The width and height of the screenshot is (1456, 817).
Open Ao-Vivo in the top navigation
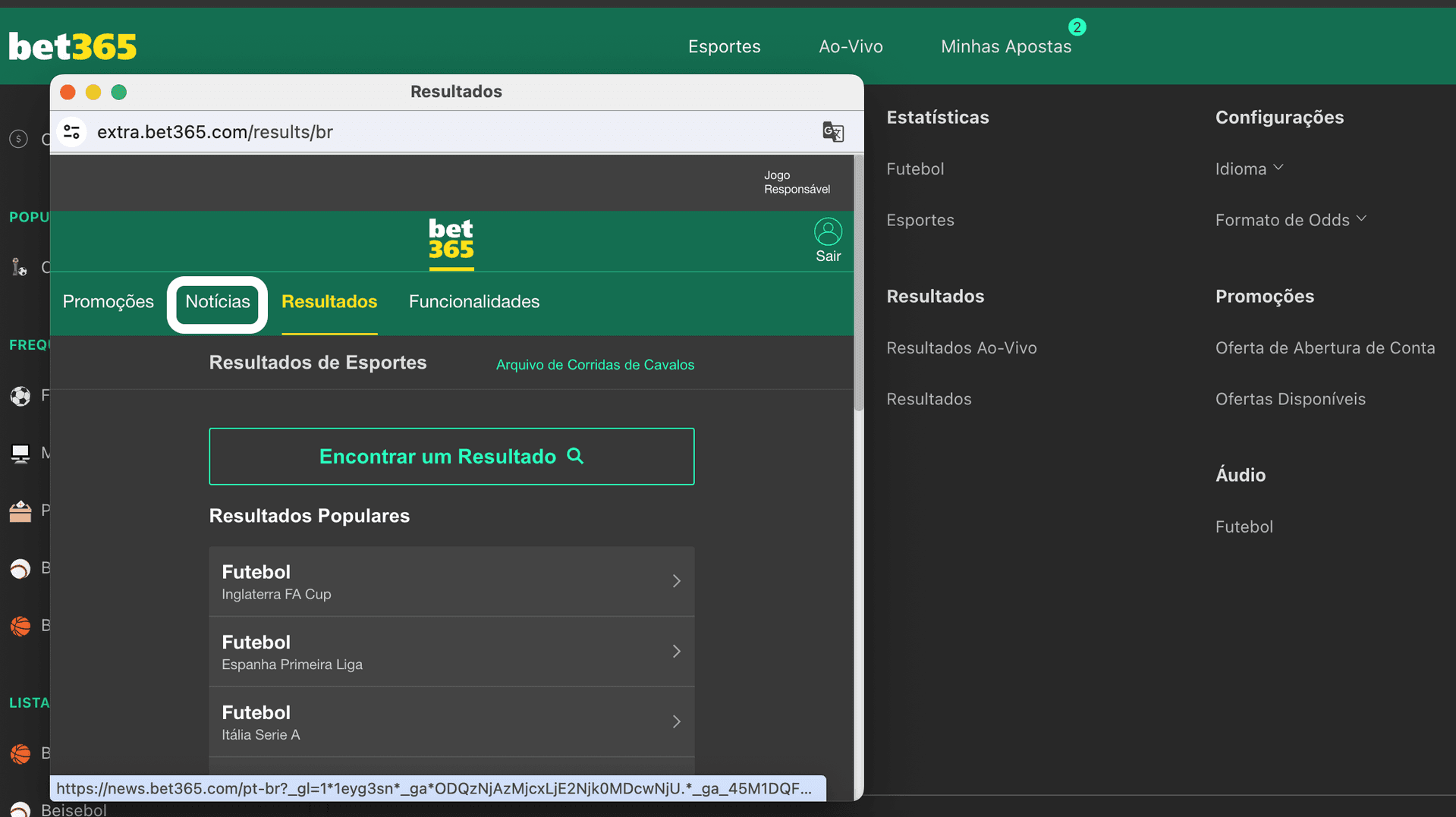click(x=851, y=46)
